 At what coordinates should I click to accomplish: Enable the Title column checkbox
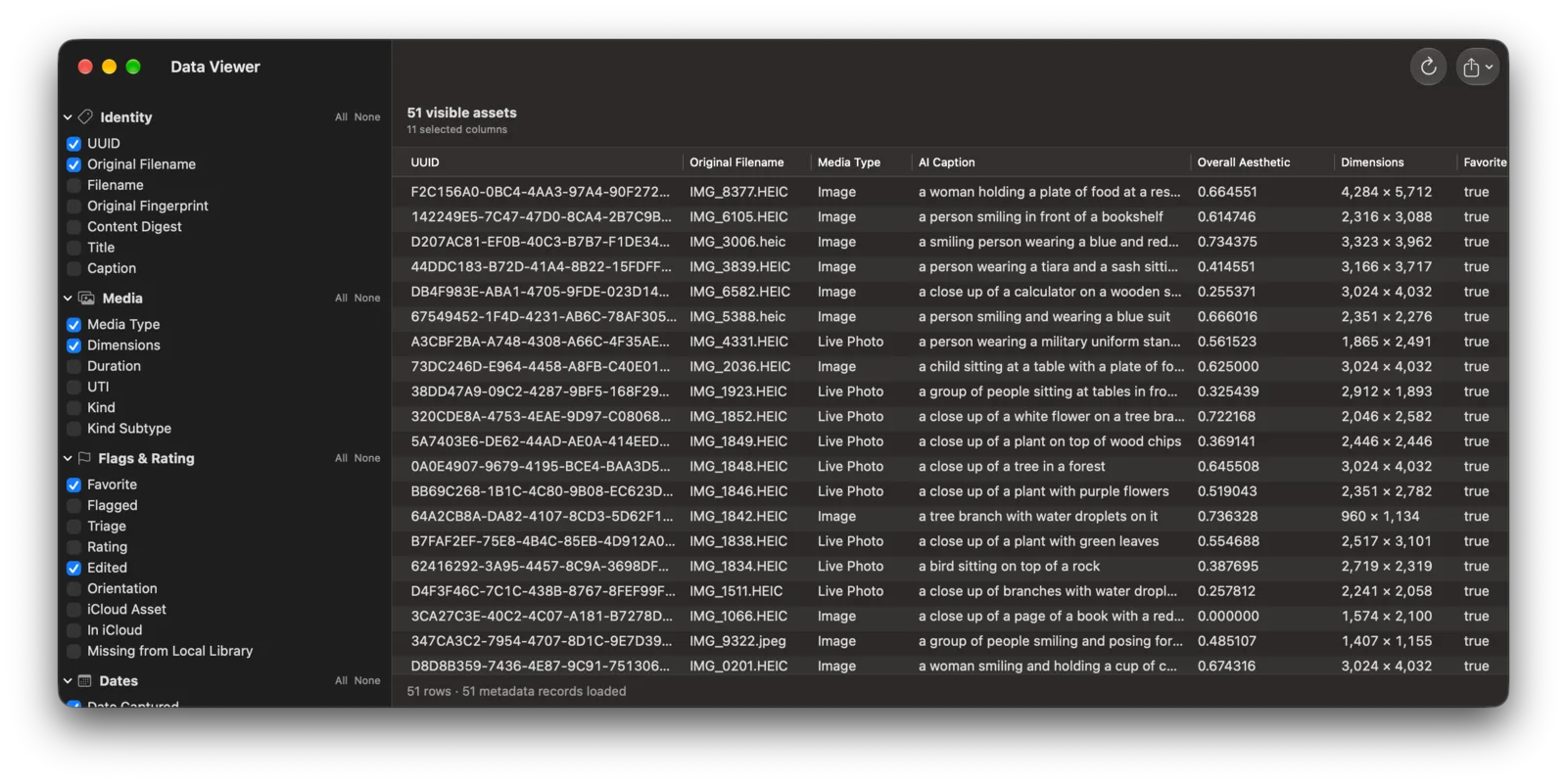[x=73, y=248]
